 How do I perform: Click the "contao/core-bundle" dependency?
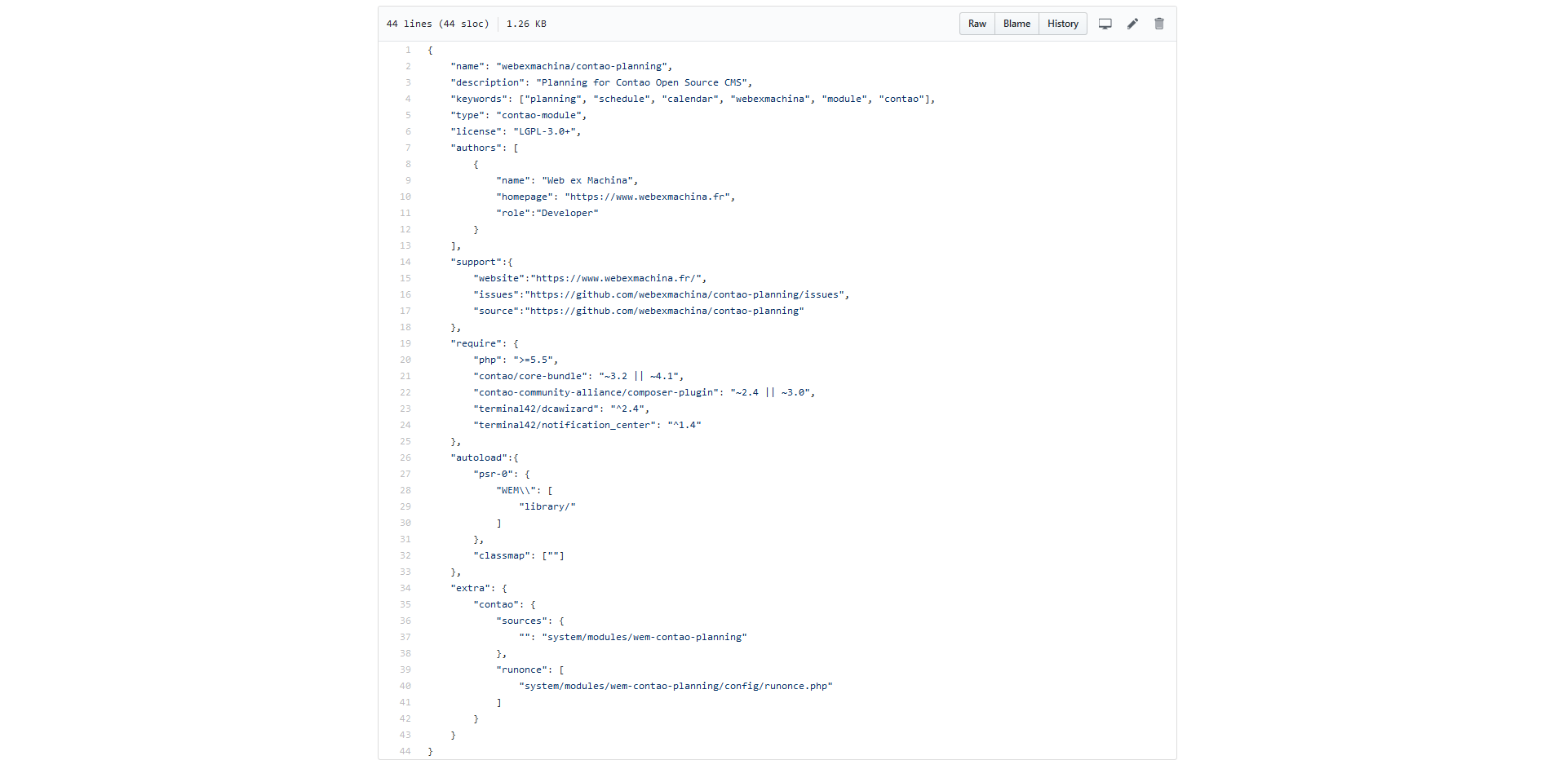(530, 376)
